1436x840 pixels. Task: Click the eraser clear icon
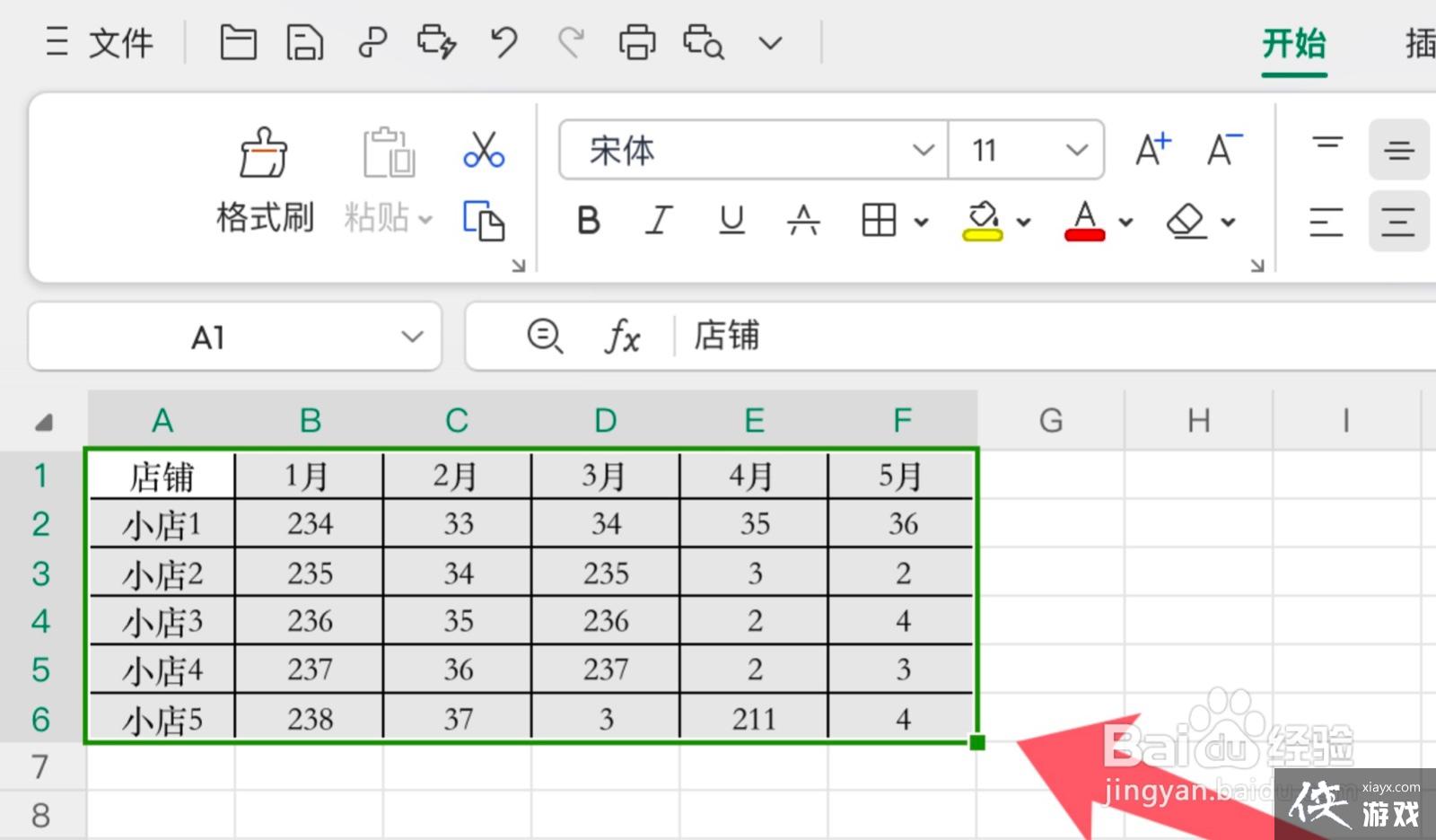click(1186, 220)
